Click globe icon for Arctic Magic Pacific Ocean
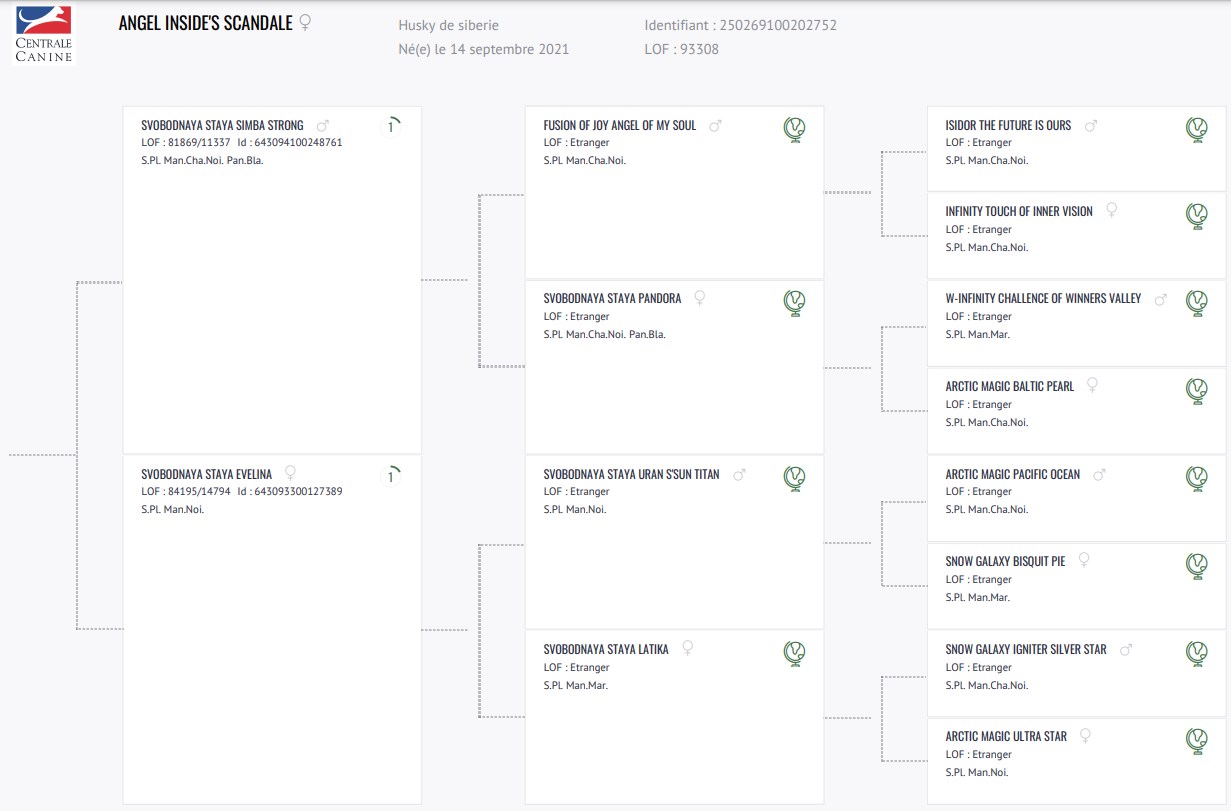Screen dimensions: 1231x811 coord(1196,479)
